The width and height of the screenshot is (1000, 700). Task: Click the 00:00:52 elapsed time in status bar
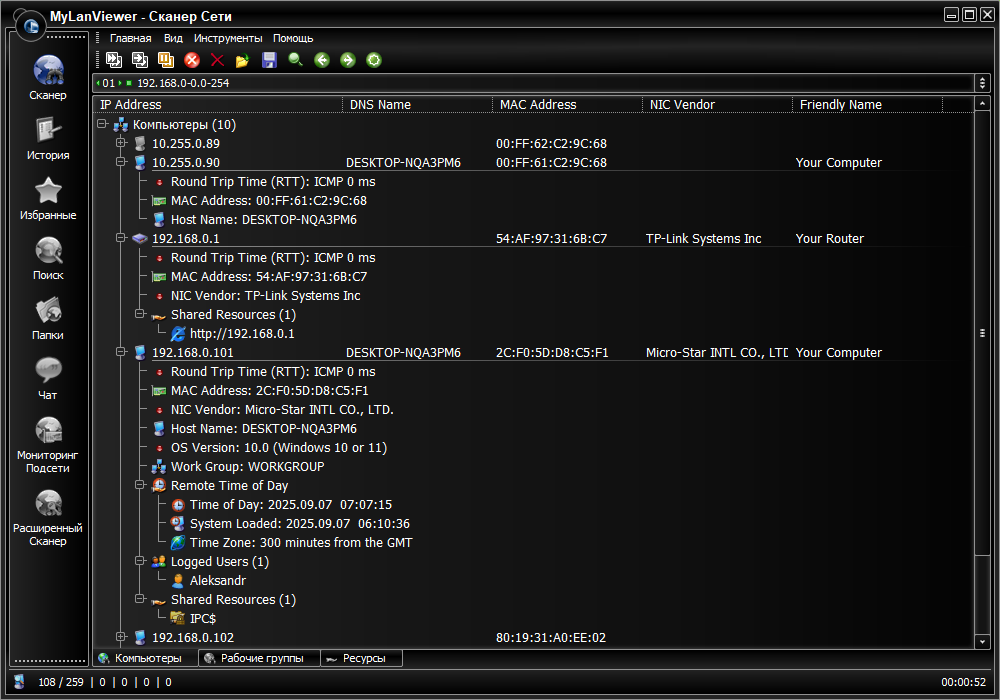(964, 682)
